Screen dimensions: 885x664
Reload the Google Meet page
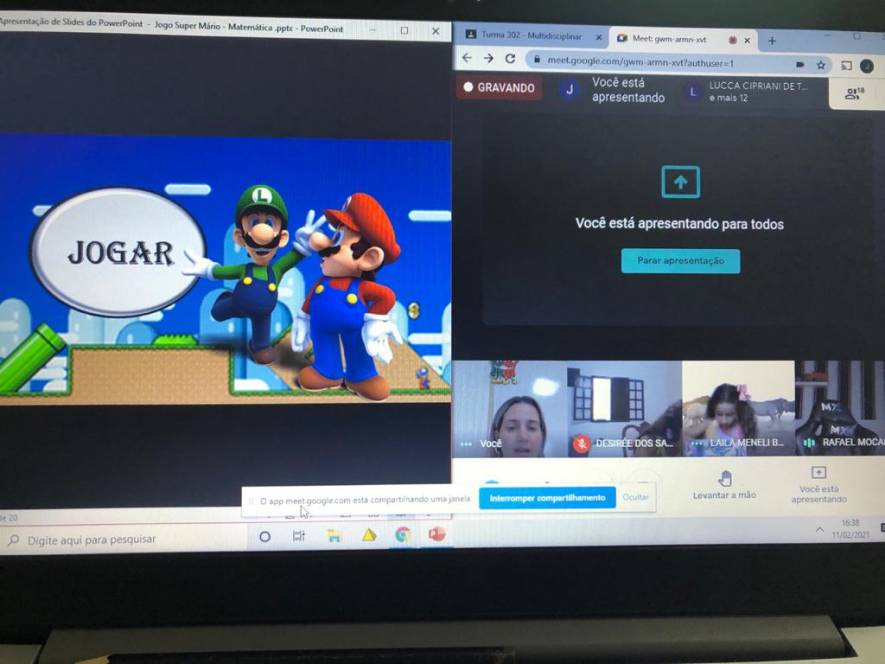click(509, 59)
